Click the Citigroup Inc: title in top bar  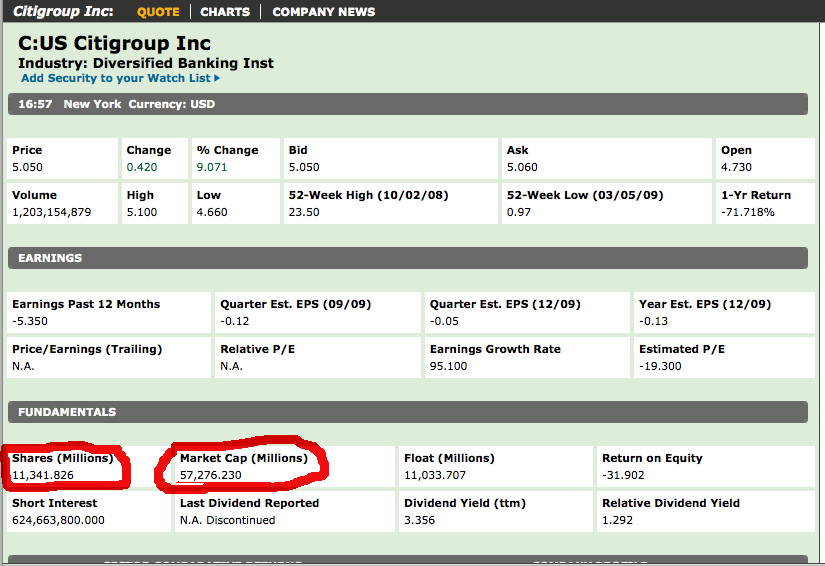coord(63,12)
